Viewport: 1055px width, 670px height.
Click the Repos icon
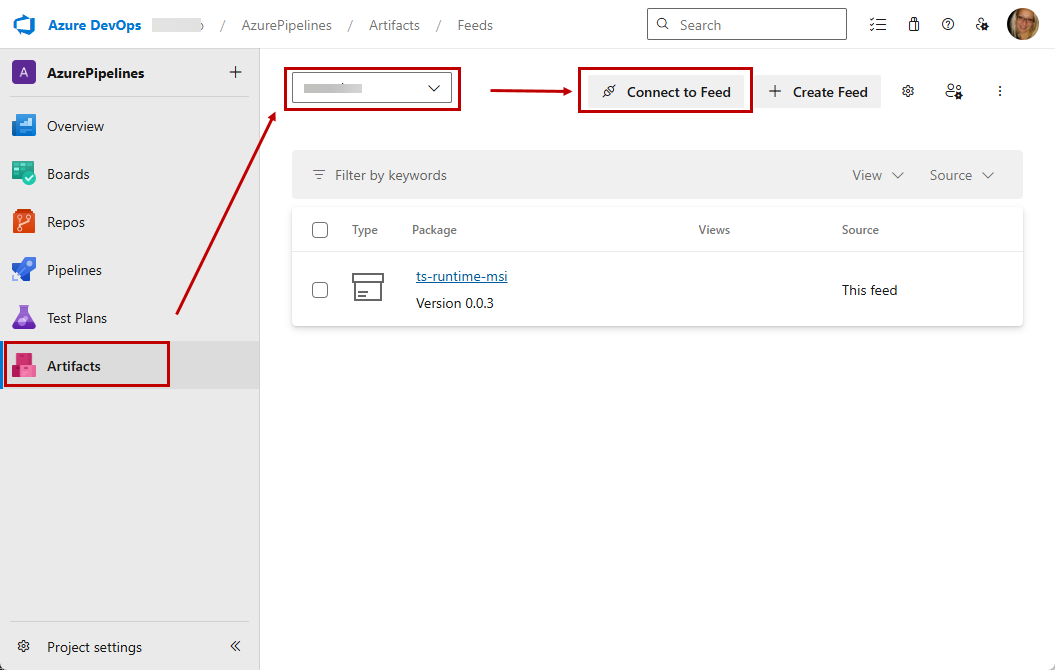[x=24, y=221]
